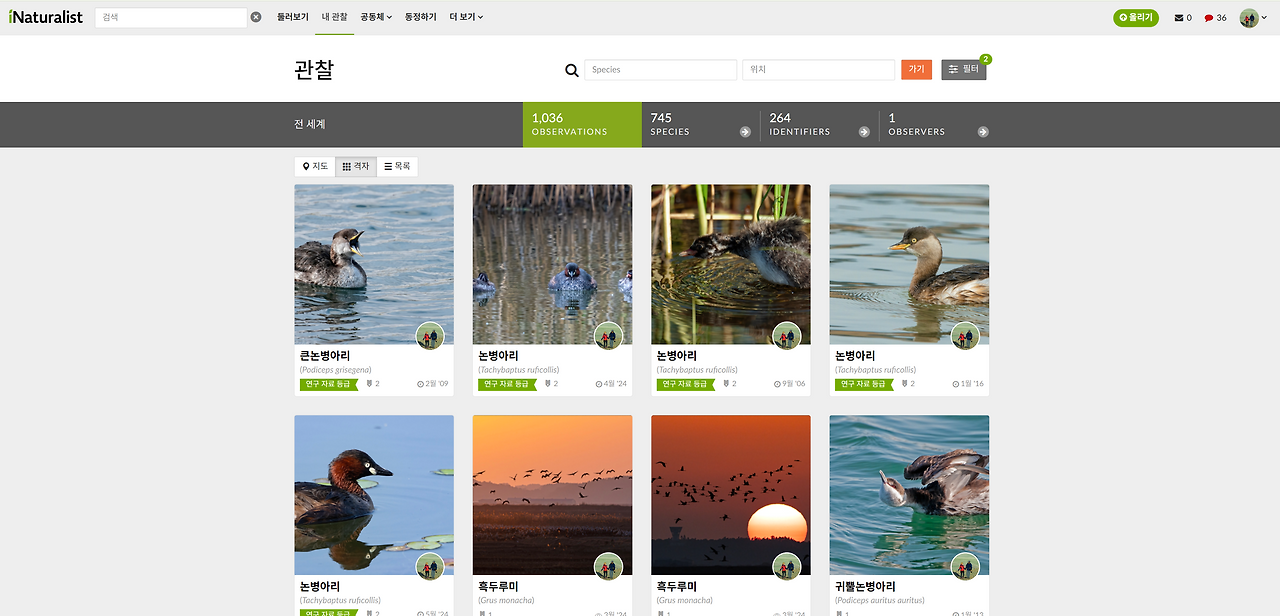Click the orange 가기 button

click(916, 70)
